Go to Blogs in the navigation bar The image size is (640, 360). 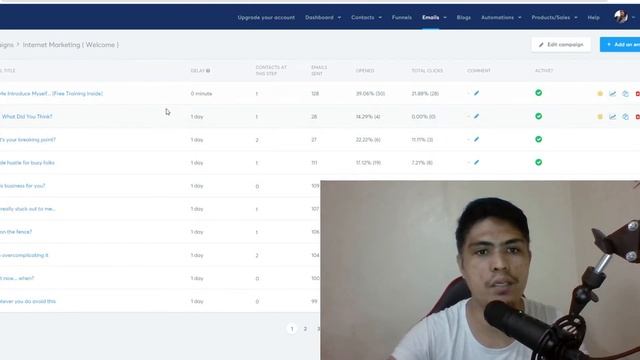pyautogui.click(x=464, y=18)
